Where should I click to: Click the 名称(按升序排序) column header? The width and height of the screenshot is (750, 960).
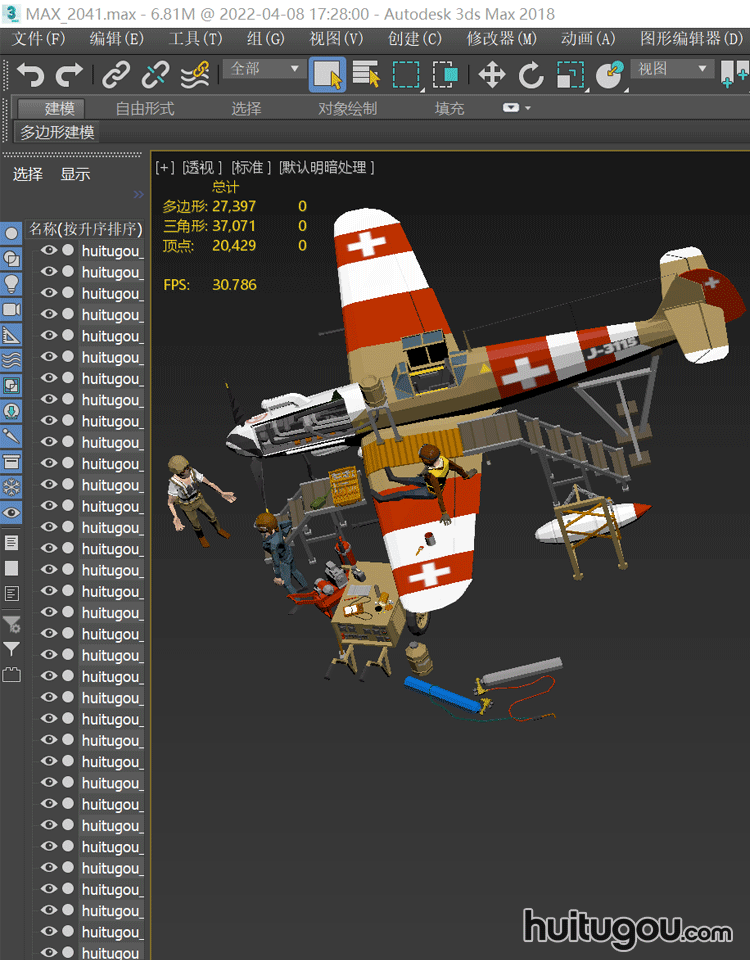tap(85, 229)
